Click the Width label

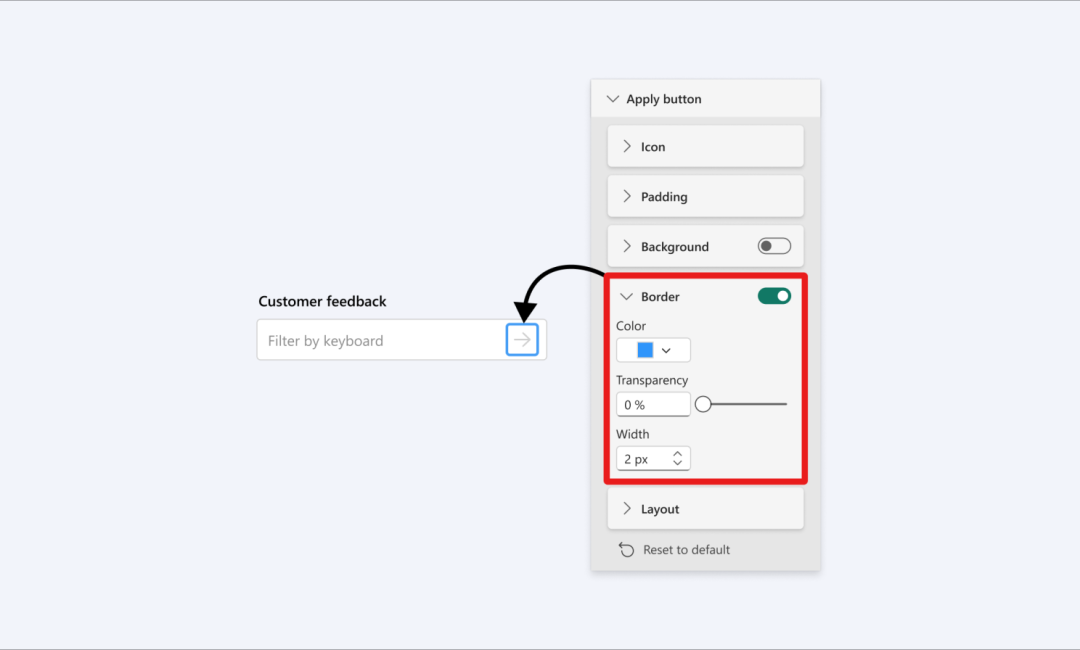click(x=632, y=434)
